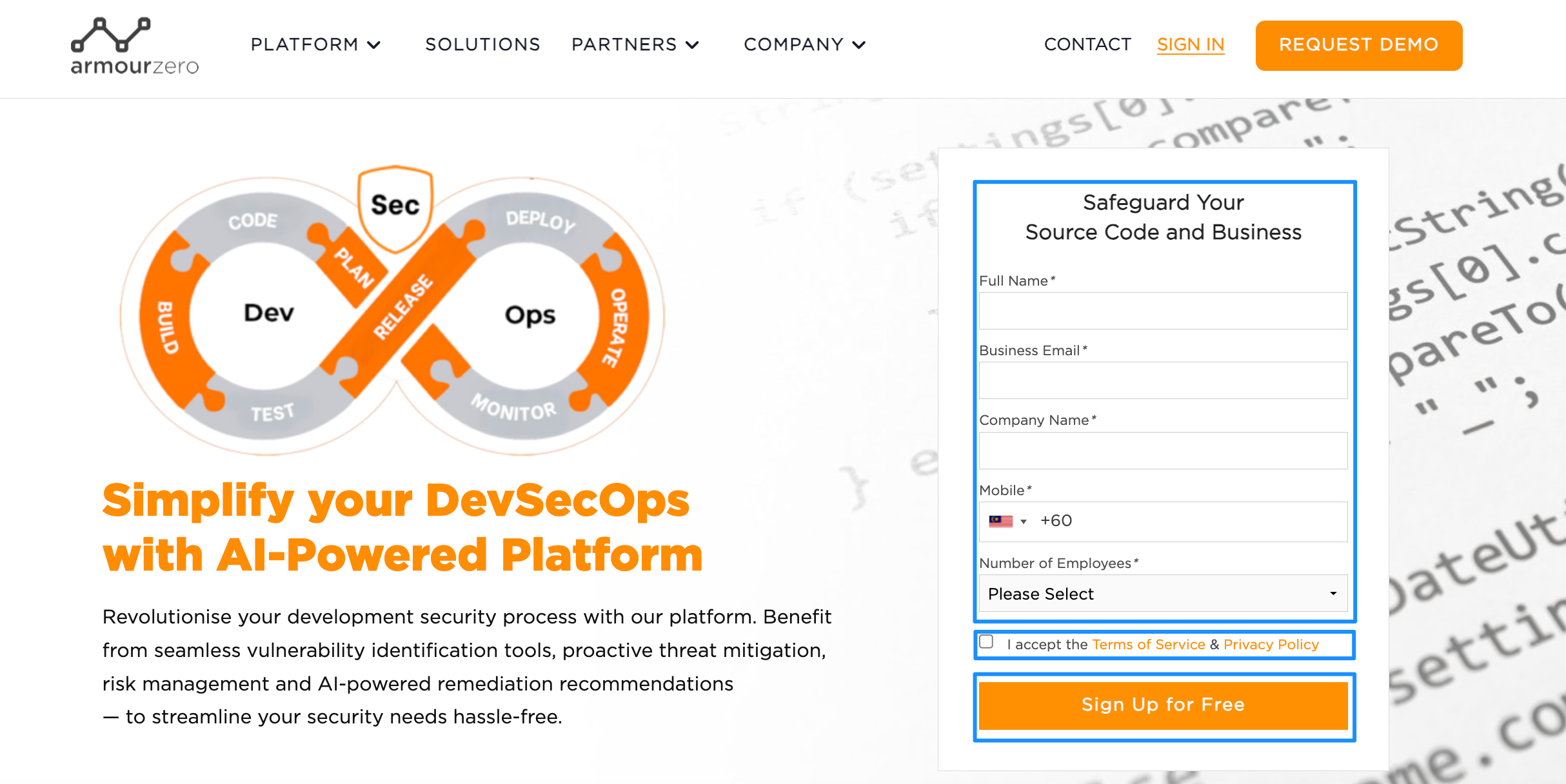Expand the COMPANY chevron arrow
Screen dimensions: 1566x784
(859, 45)
